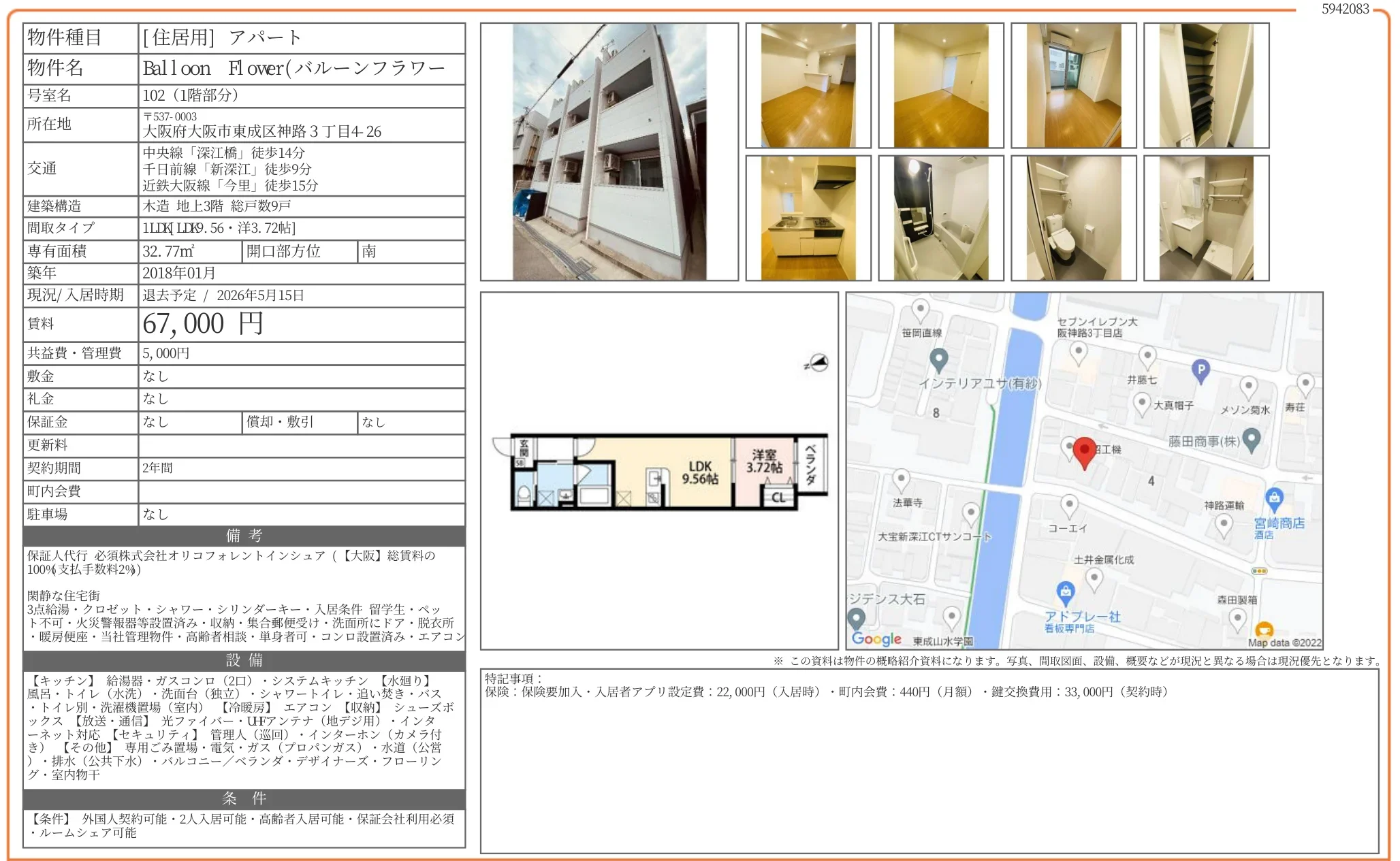Click the blue parking P marker

[1201, 370]
